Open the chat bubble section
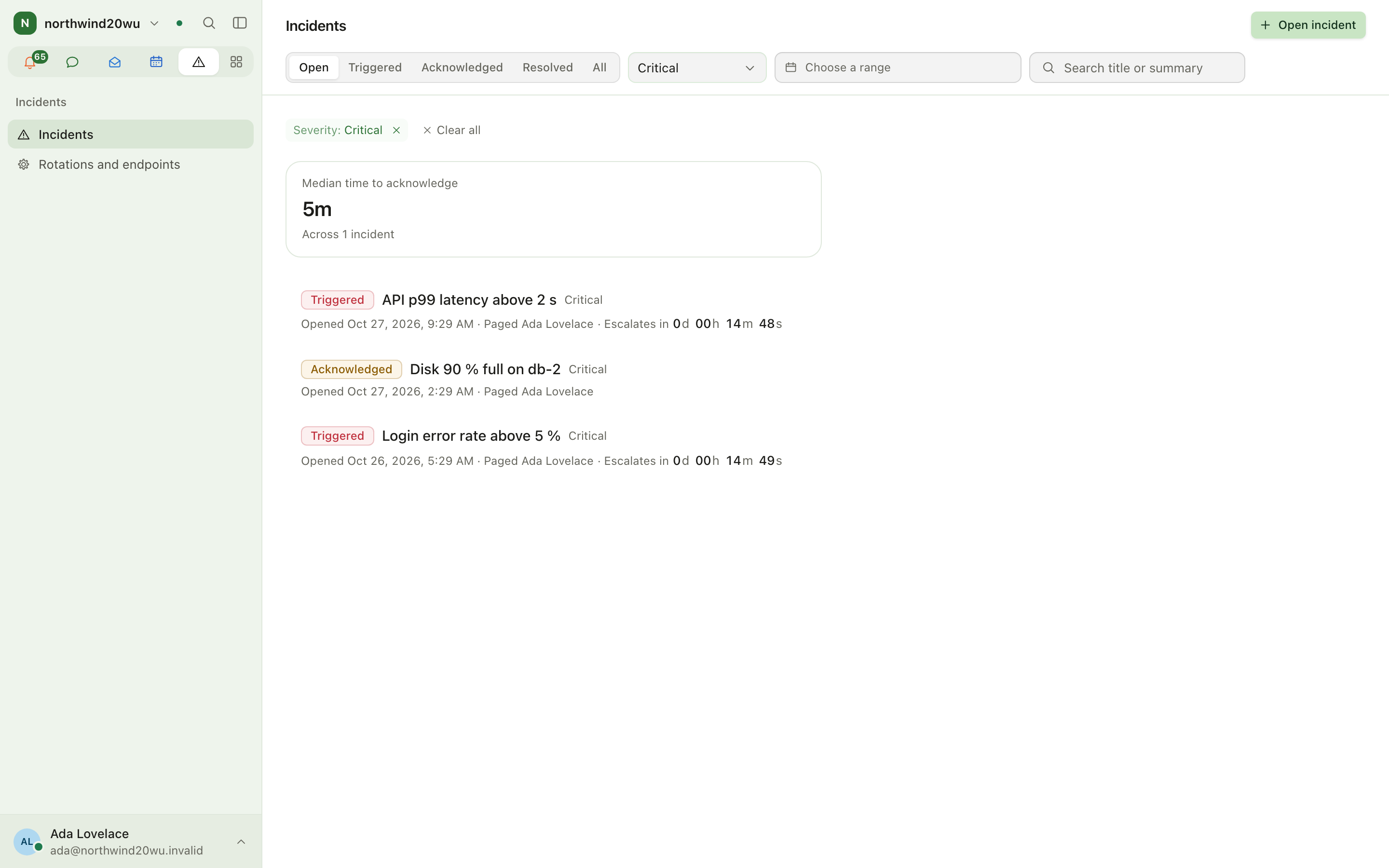Screen dimensions: 1389x868 pyautogui.click(x=72, y=62)
